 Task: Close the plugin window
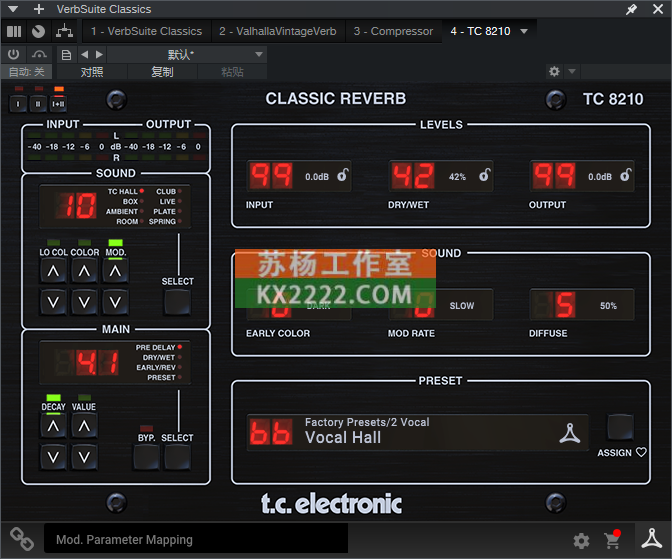point(658,9)
